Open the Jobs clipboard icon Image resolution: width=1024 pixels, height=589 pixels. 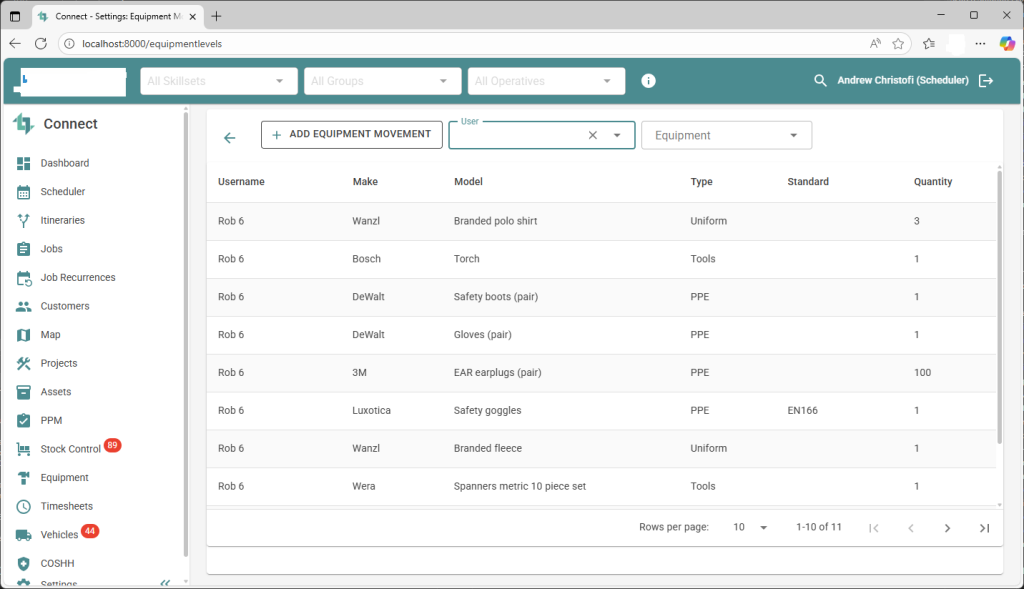(24, 249)
